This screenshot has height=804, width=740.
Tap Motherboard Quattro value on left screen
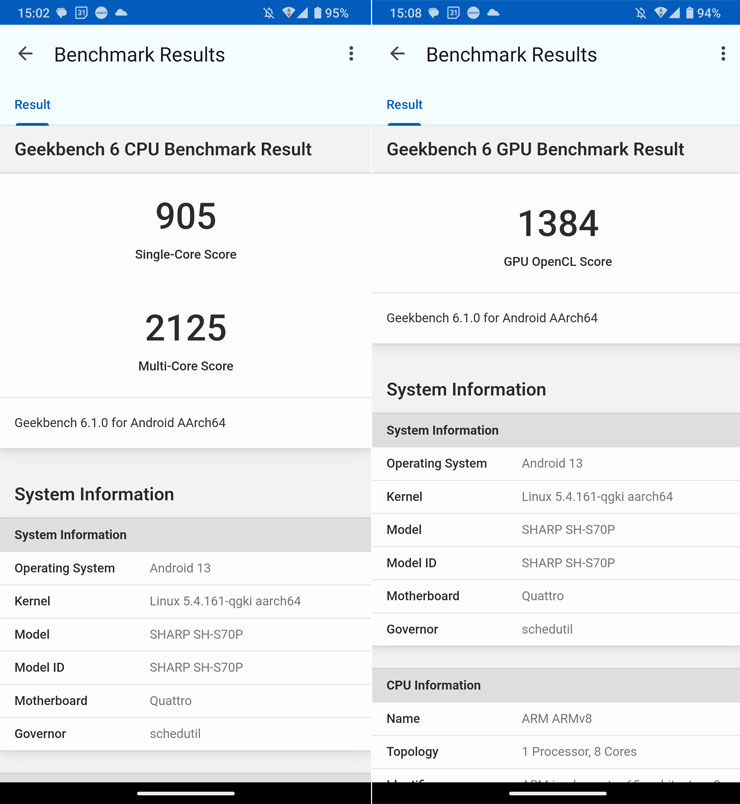(x=171, y=700)
